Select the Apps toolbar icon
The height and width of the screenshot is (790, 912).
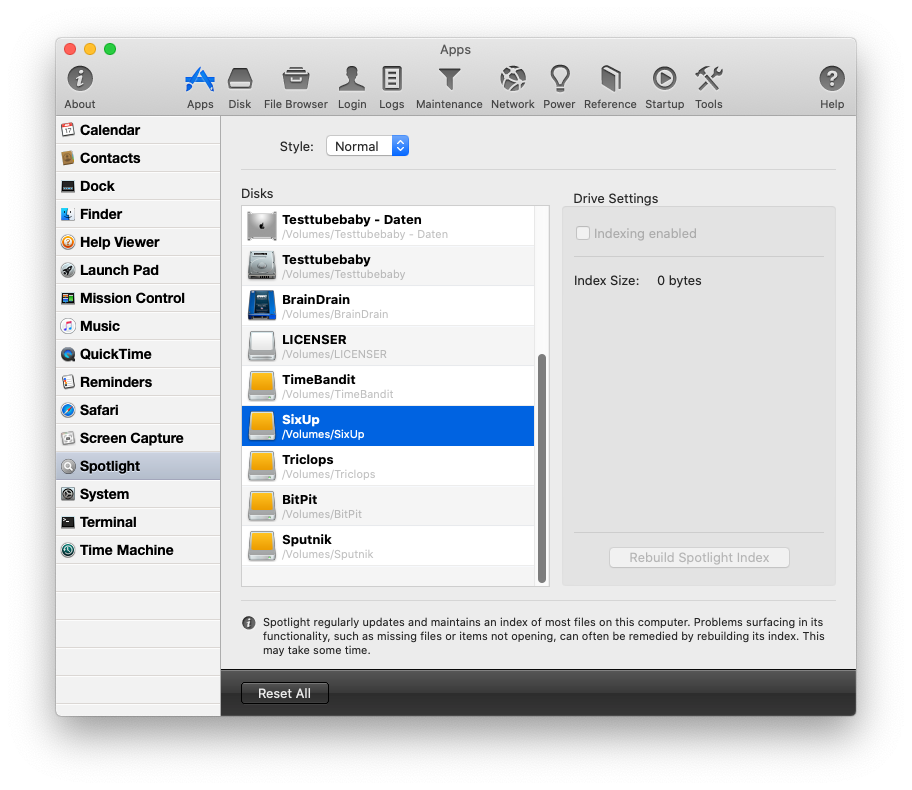point(200,87)
